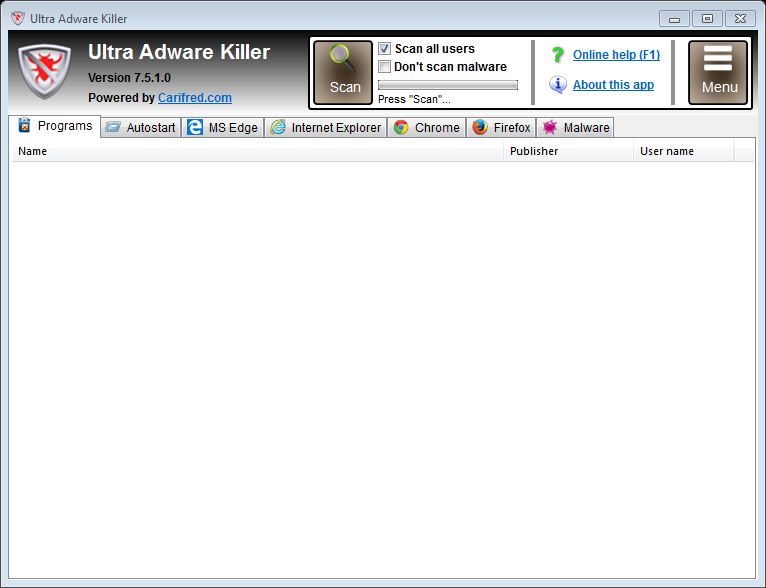Close the Ultra Adware Killer window
The height and width of the screenshot is (588, 766).
click(740, 19)
